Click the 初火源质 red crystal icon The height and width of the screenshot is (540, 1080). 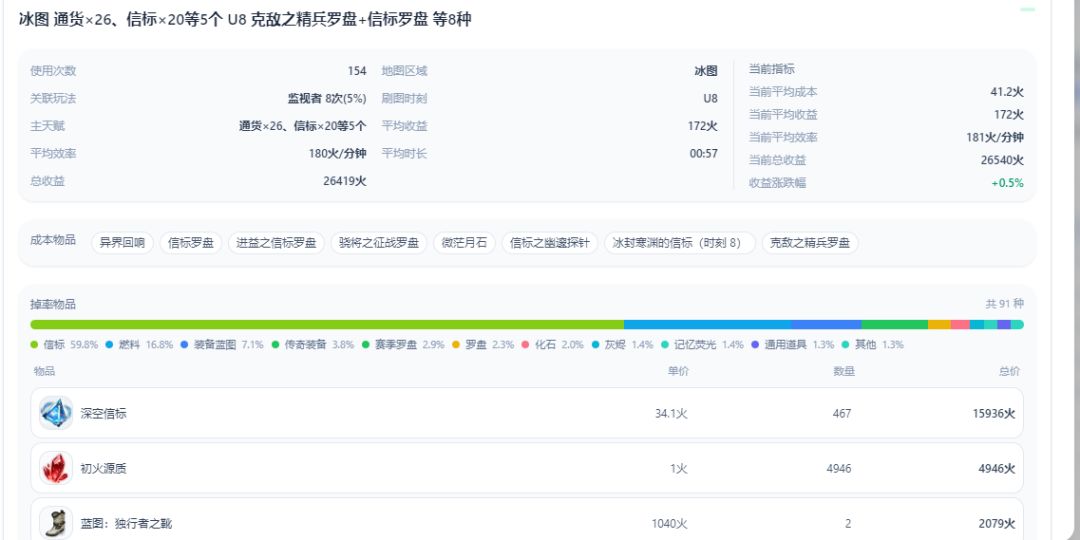coord(56,468)
